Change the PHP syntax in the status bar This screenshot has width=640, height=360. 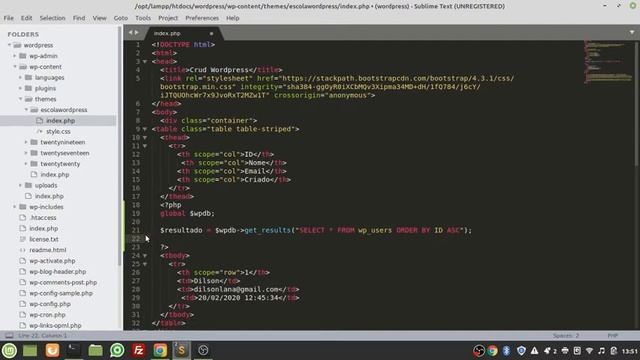(612, 336)
